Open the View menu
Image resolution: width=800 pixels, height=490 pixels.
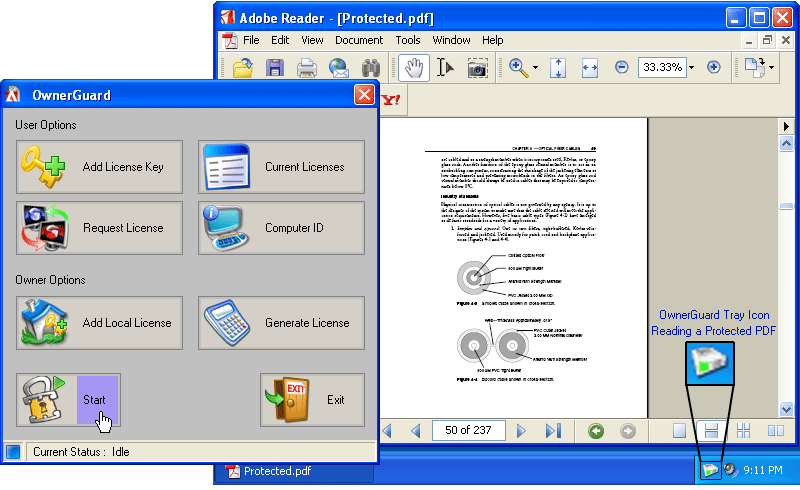pos(312,40)
